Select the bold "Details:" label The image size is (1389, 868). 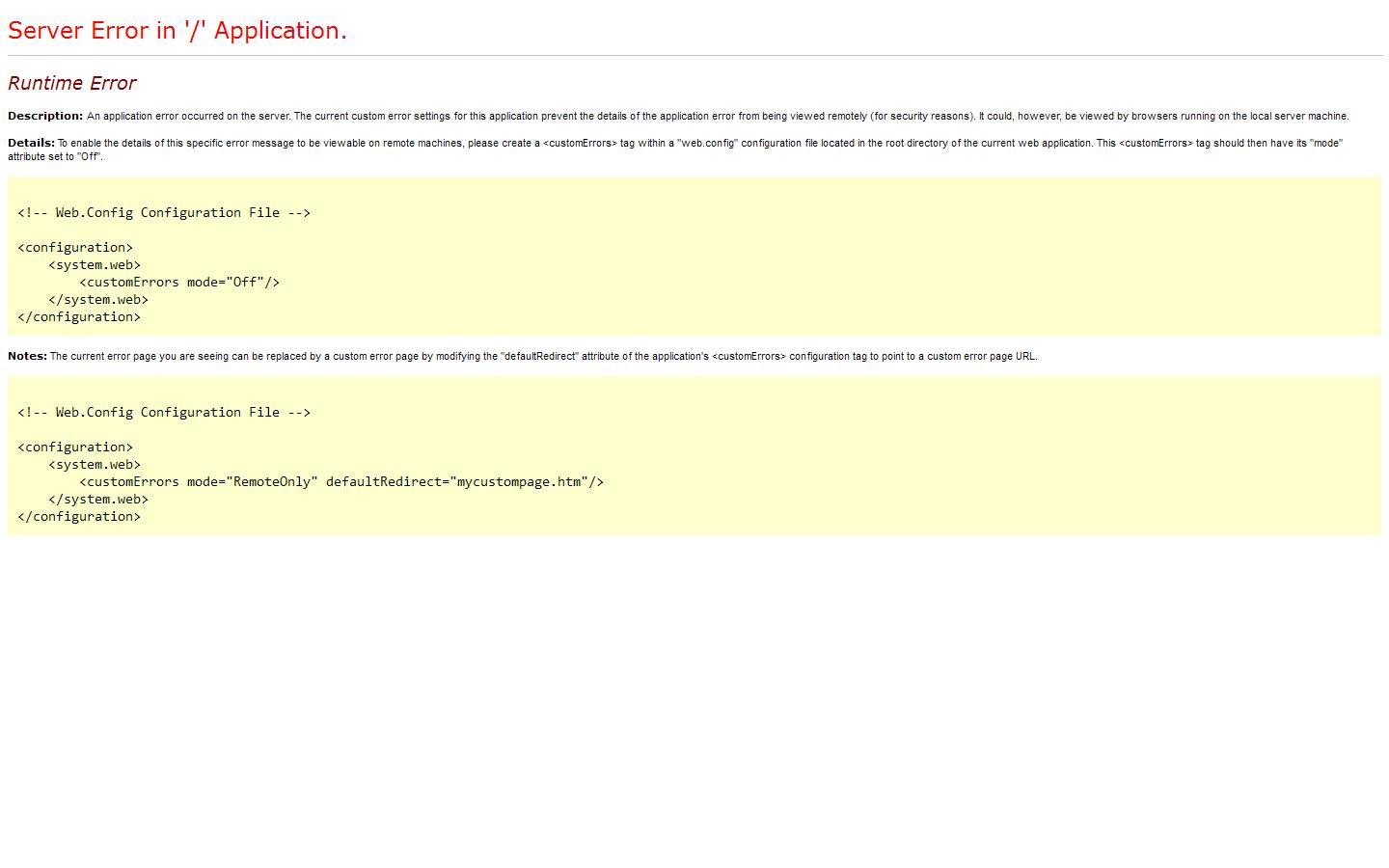[x=31, y=143]
